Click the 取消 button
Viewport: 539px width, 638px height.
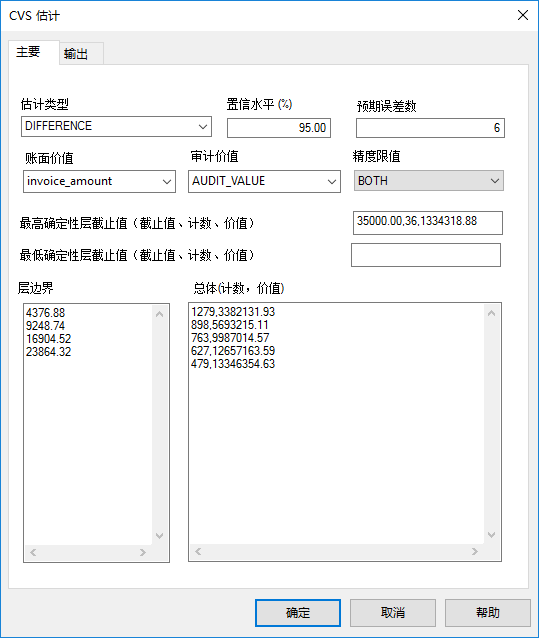pyautogui.click(x=393, y=613)
